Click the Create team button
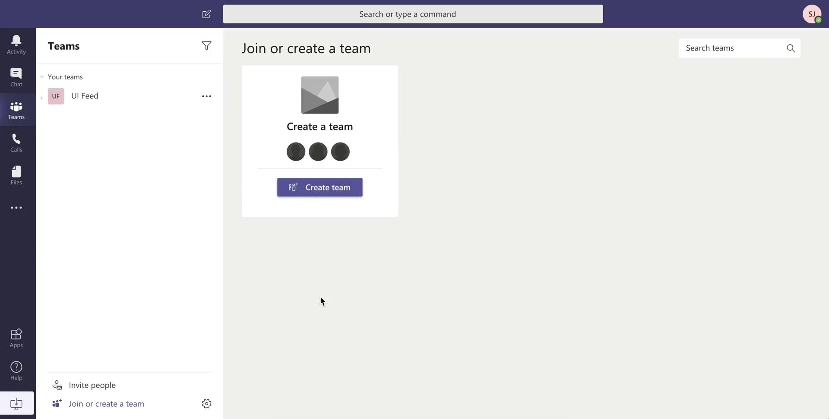Viewport: 829px width, 419px height. coord(320,188)
